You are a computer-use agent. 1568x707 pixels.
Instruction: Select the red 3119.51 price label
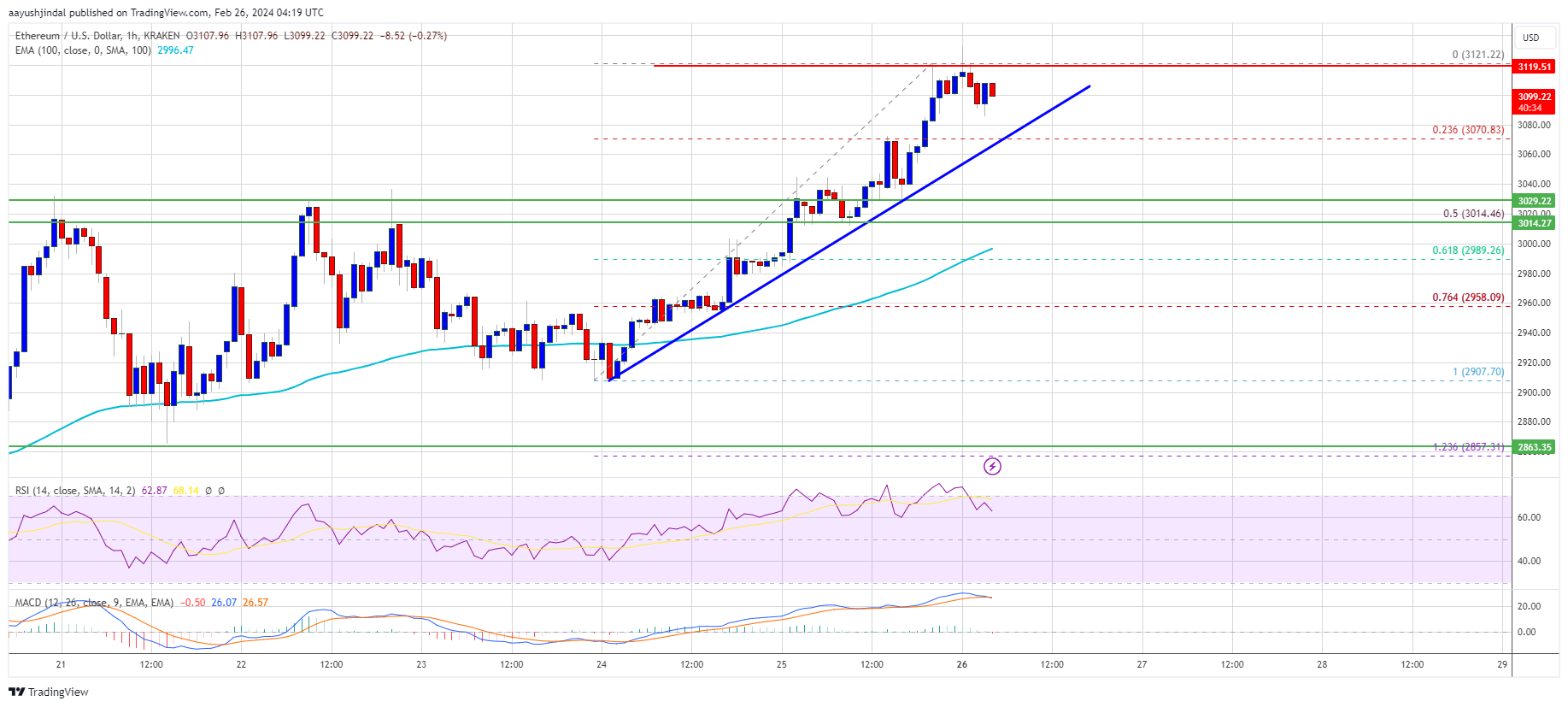(x=1534, y=66)
